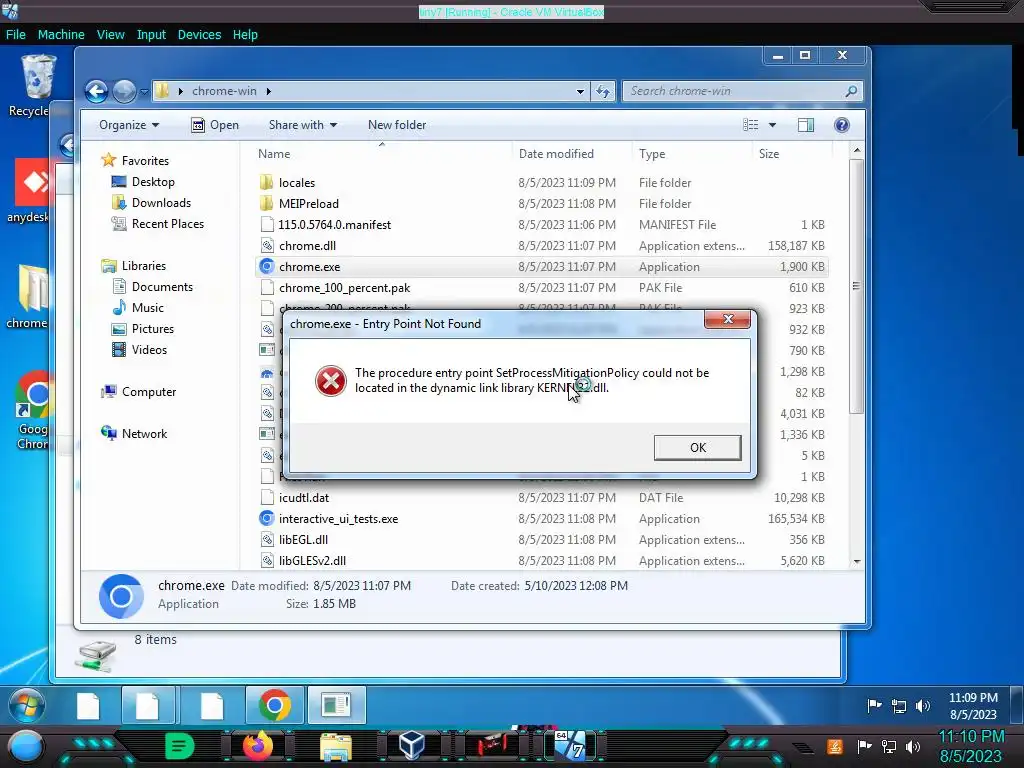Expand the view options dropdown arrow
The width and height of the screenshot is (1024, 768).
pyautogui.click(x=772, y=125)
